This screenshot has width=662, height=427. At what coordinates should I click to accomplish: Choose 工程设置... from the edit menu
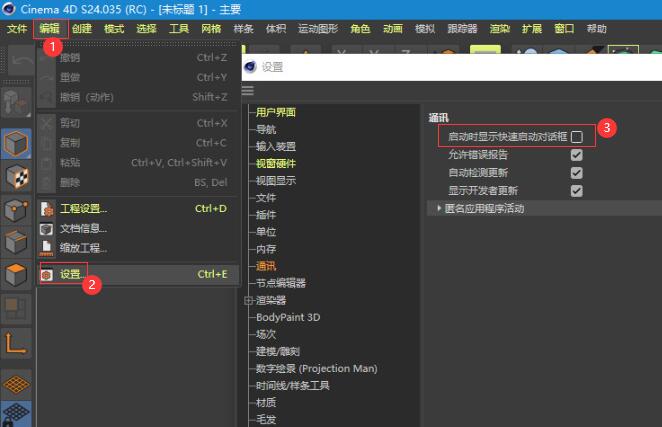coord(138,209)
